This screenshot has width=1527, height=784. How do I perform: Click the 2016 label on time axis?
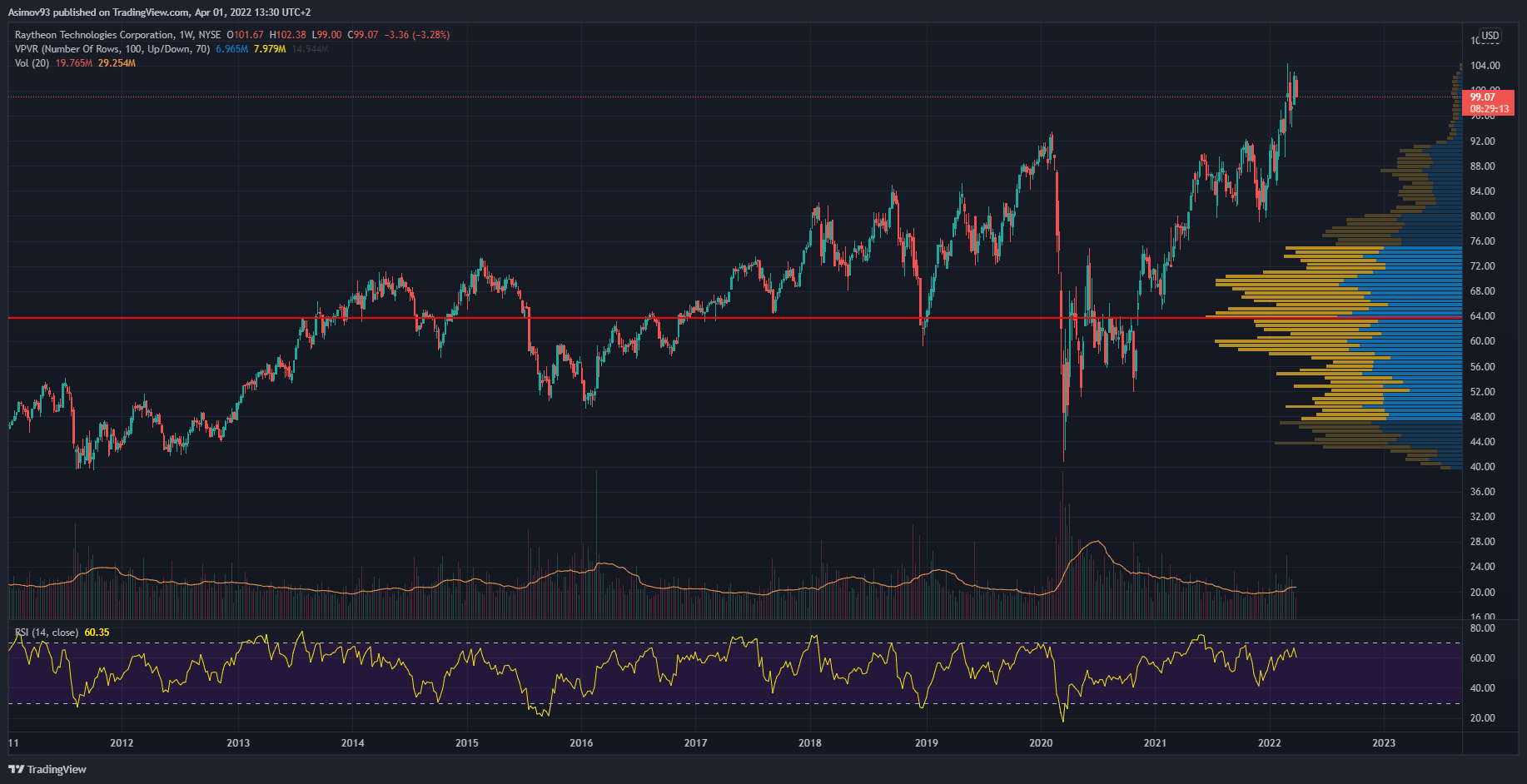(581, 742)
